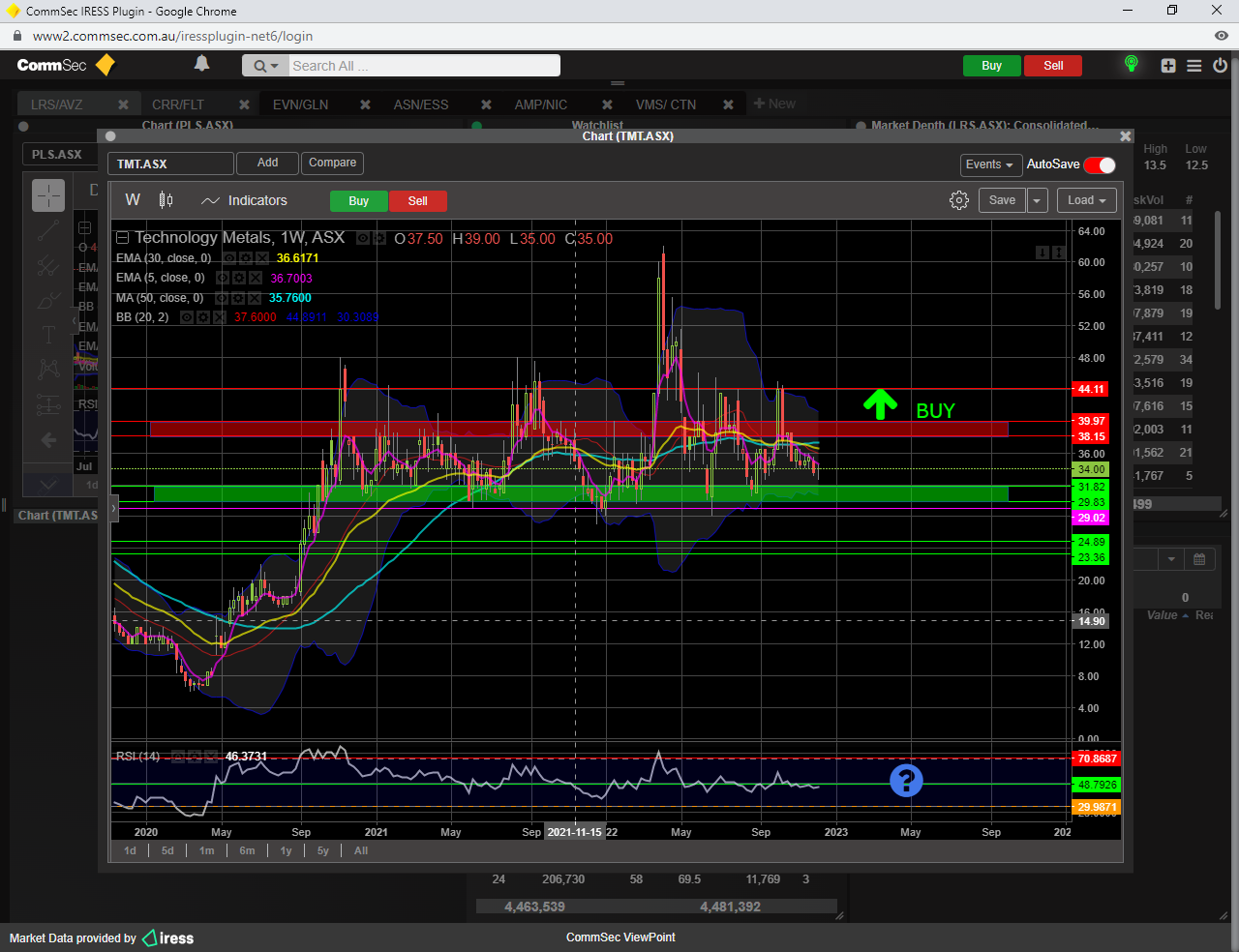Screen dimensions: 1239x952
Task: Select the 6m time range
Action: tap(247, 850)
